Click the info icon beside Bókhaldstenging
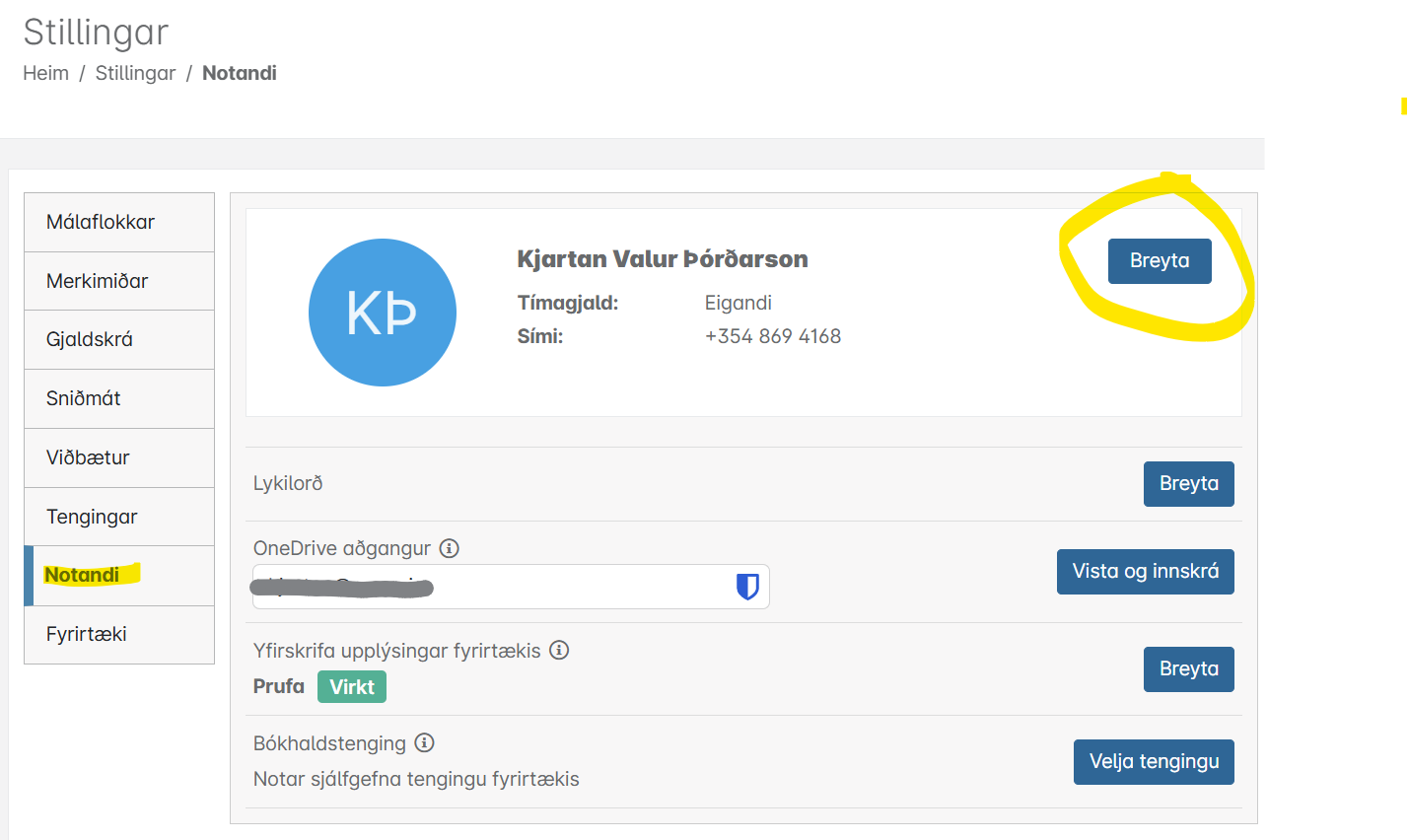The width and height of the screenshot is (1408, 840). 425,742
